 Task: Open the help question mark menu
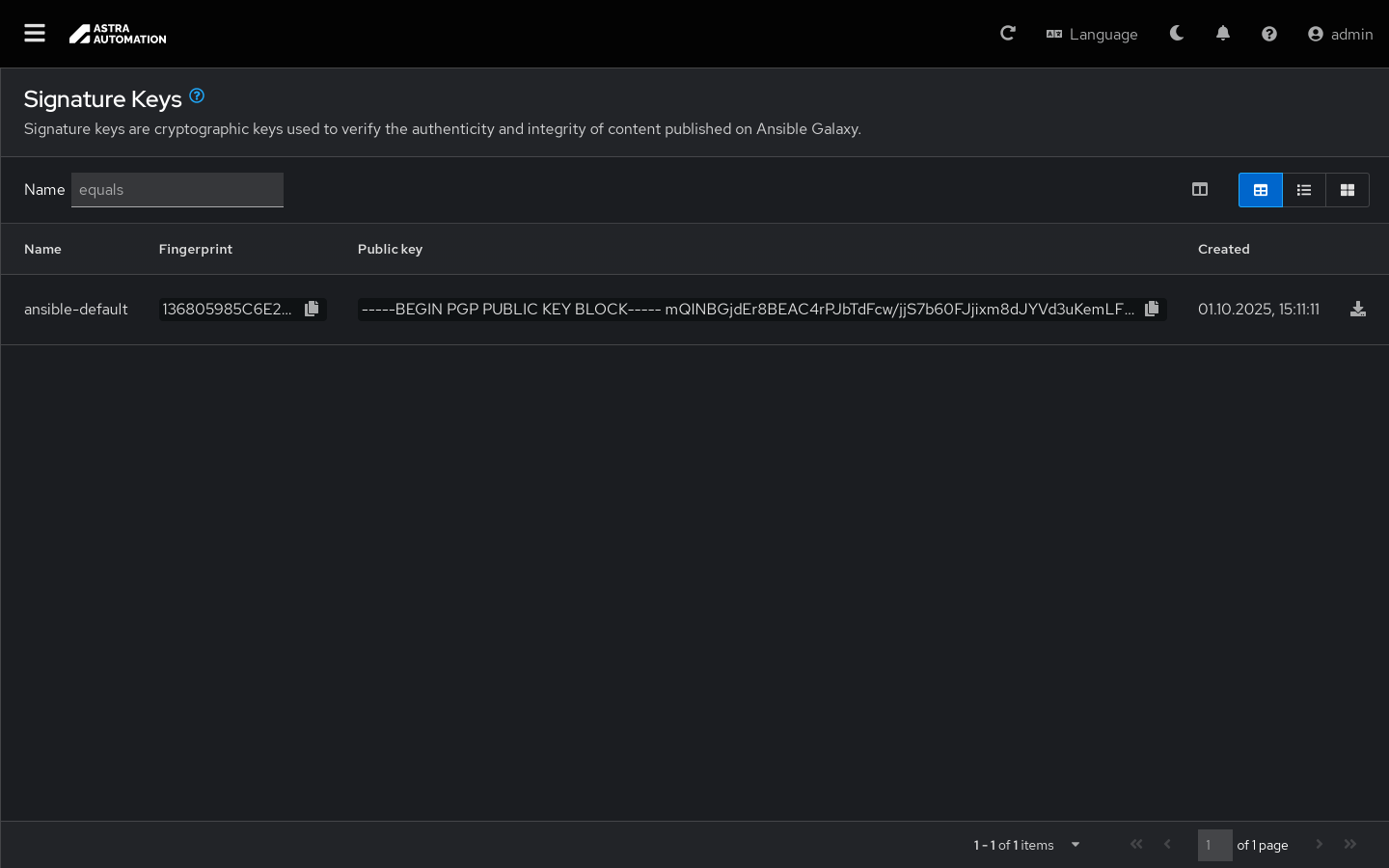click(x=1268, y=34)
